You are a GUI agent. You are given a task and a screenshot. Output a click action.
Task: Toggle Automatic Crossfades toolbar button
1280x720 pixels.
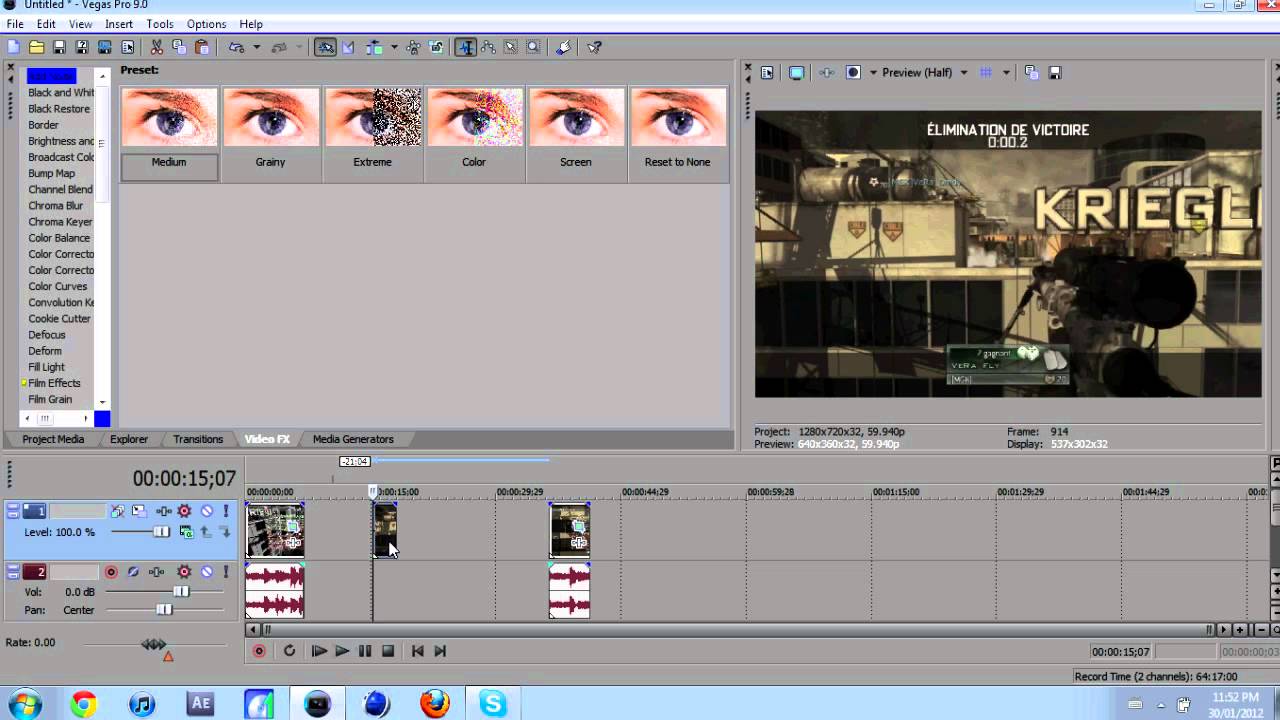[x=348, y=47]
